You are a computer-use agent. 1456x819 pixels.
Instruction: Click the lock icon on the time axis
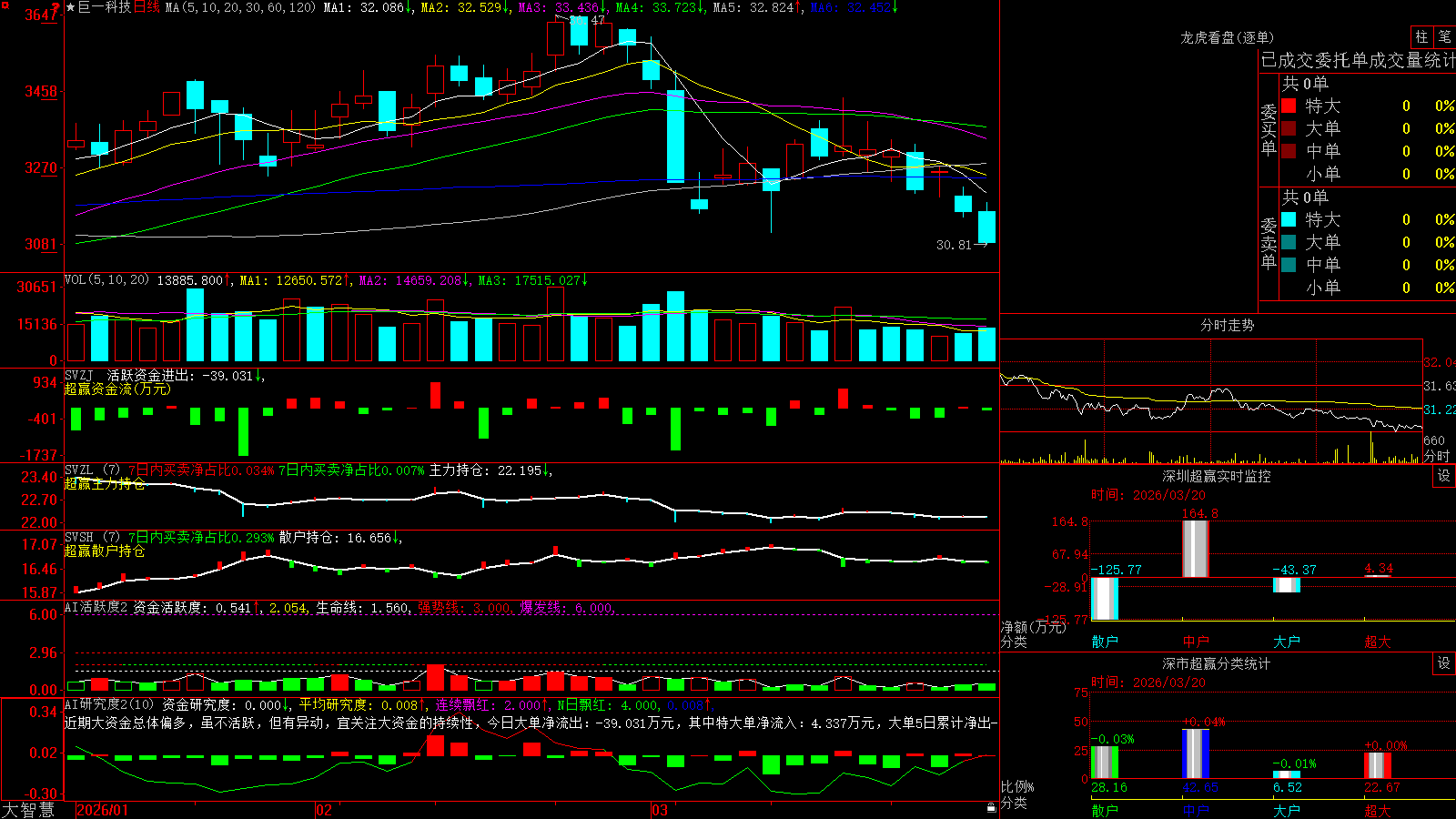pyautogui.click(x=992, y=807)
